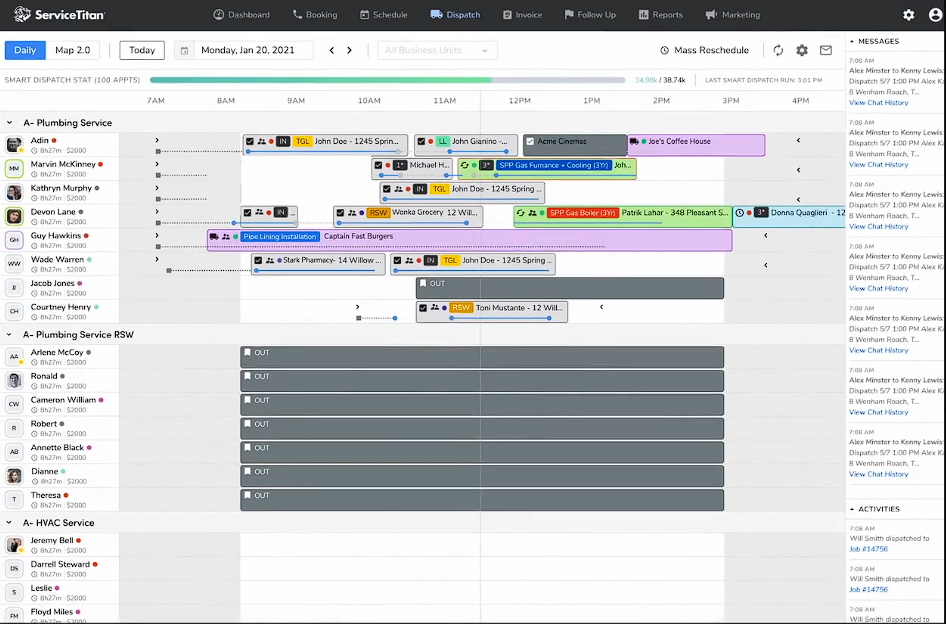Go to previous day arrow
The image size is (946, 624).
coord(332,51)
